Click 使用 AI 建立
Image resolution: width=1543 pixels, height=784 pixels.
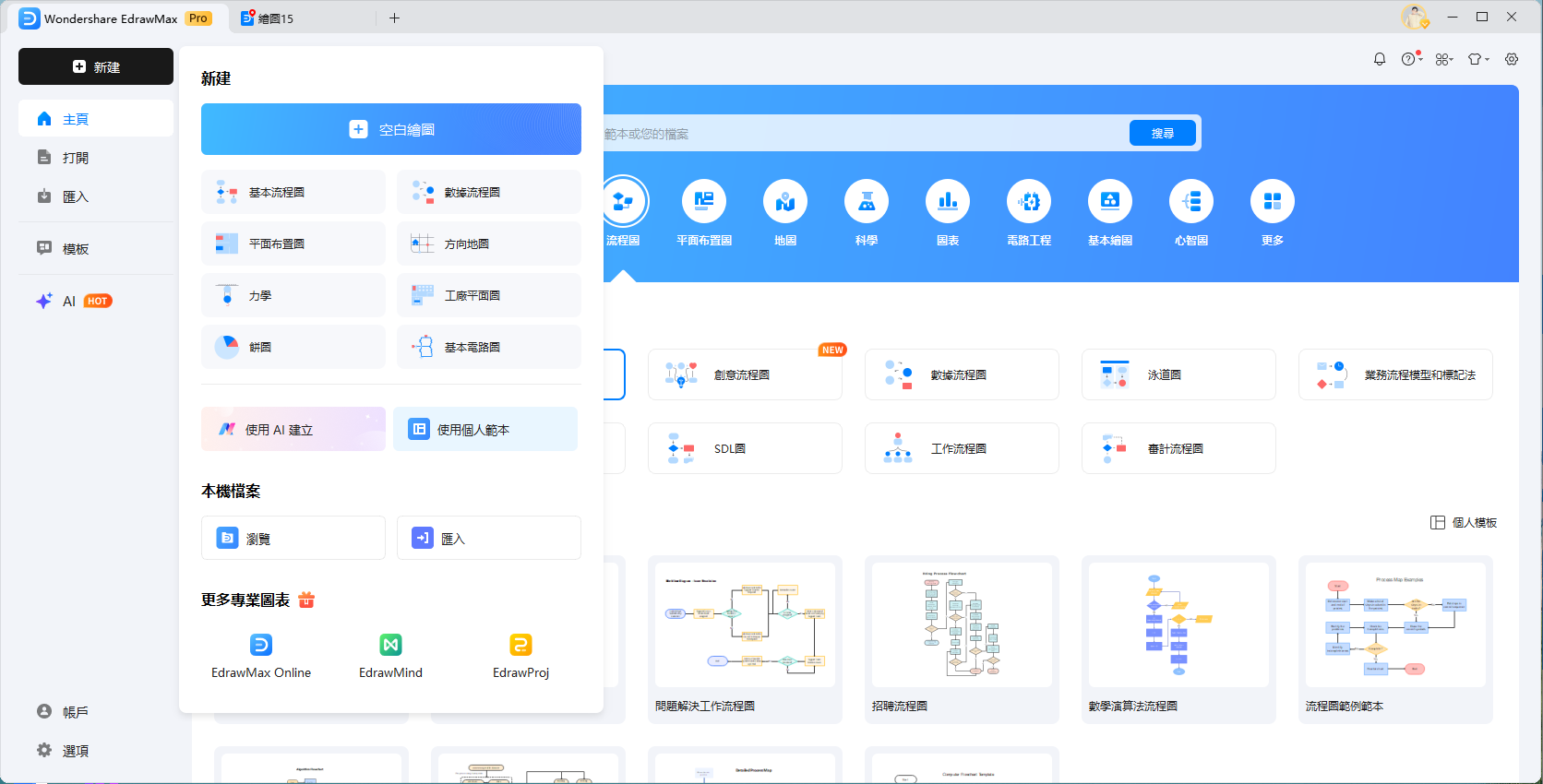tap(293, 429)
